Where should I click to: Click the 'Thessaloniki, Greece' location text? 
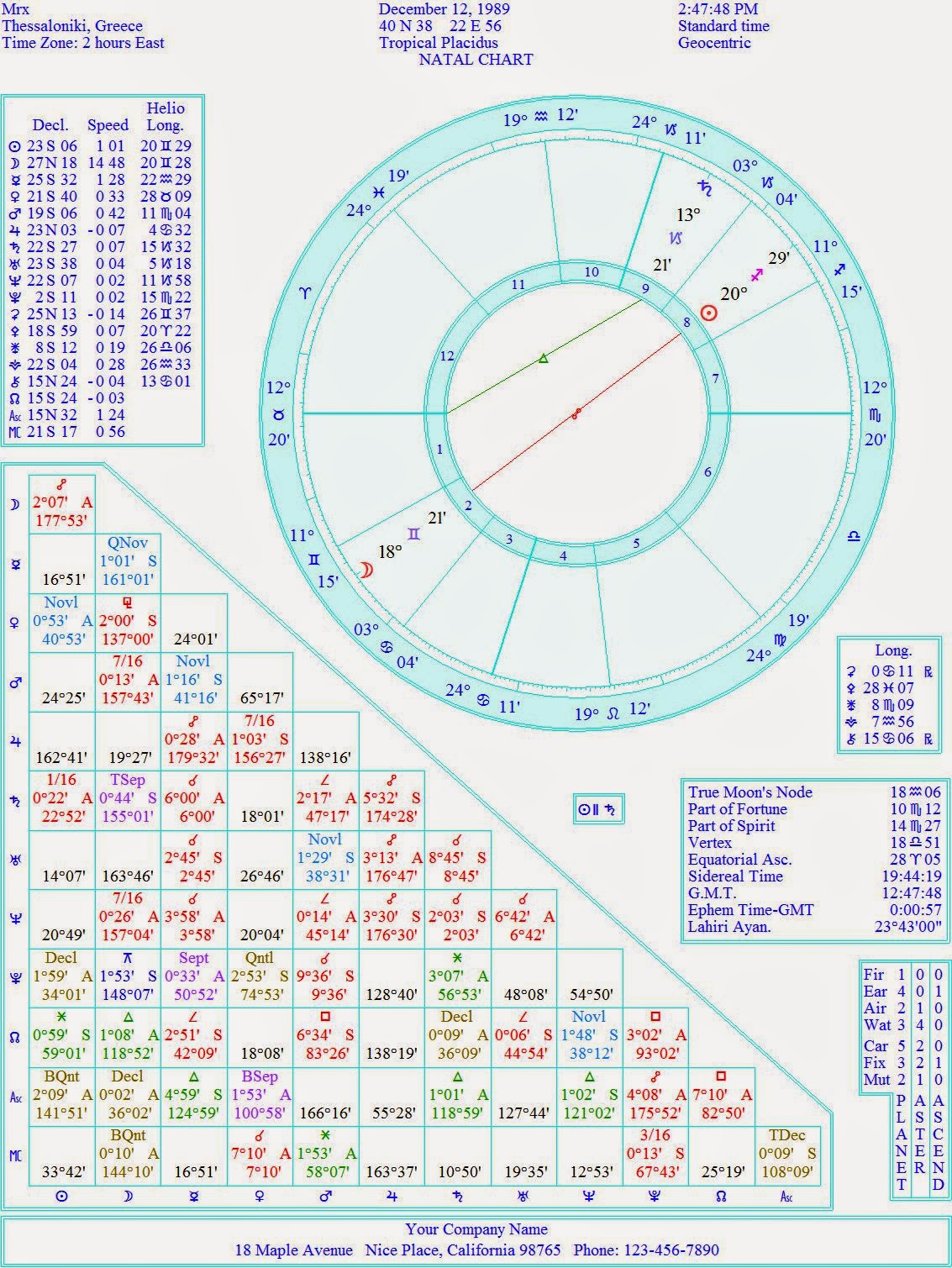click(72, 26)
